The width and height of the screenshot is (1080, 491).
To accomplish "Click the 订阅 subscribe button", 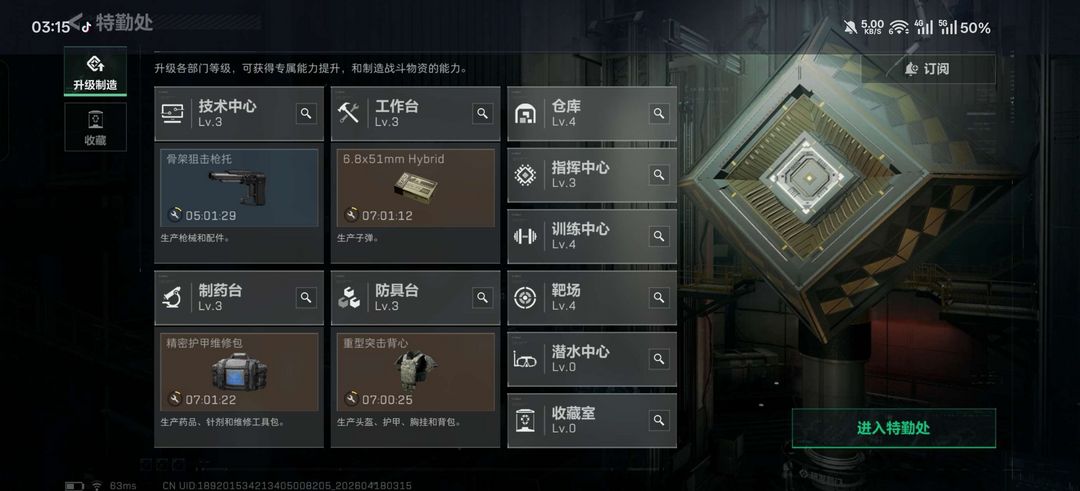I will point(928,69).
